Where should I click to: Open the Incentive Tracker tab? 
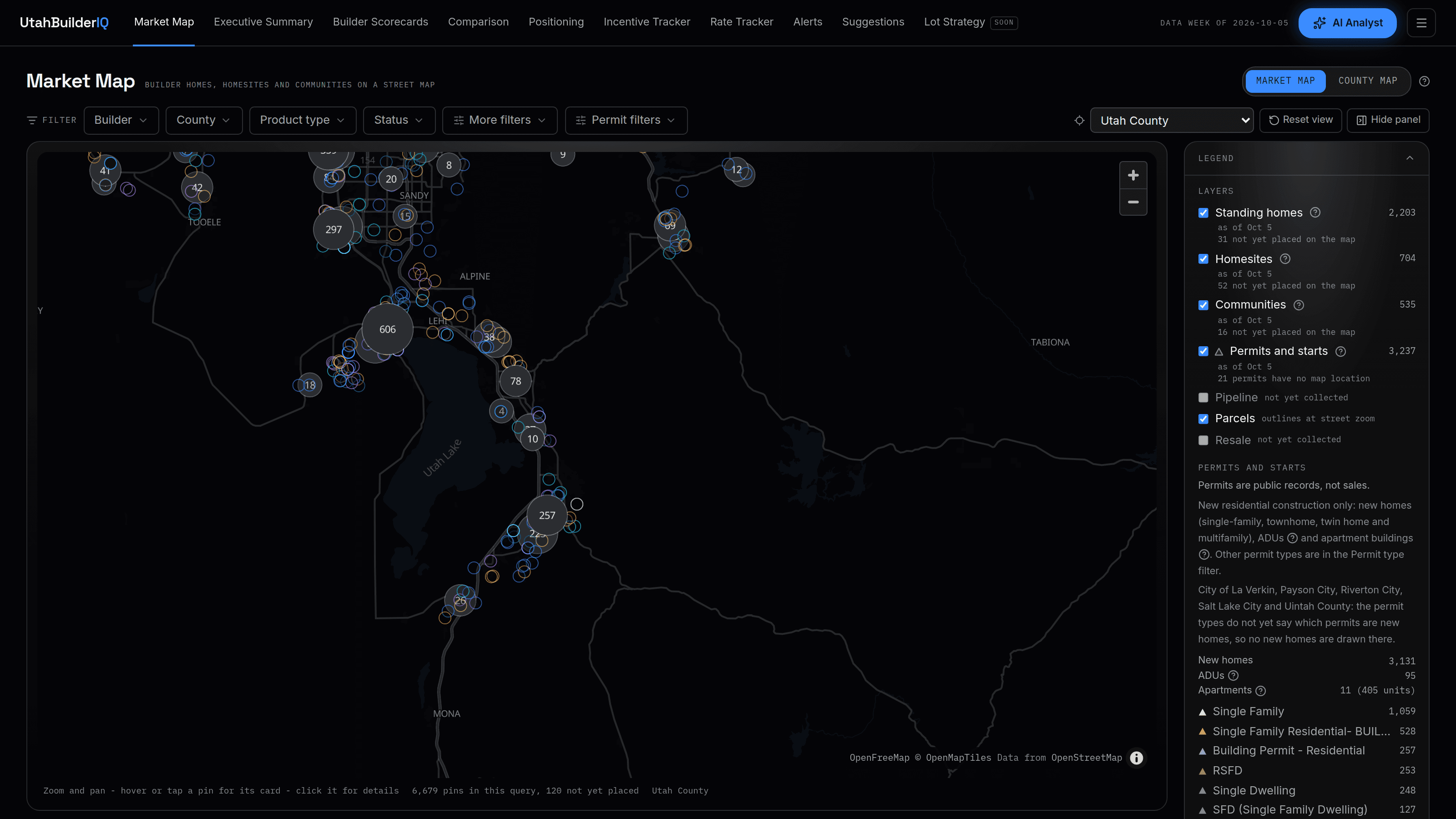point(647,22)
